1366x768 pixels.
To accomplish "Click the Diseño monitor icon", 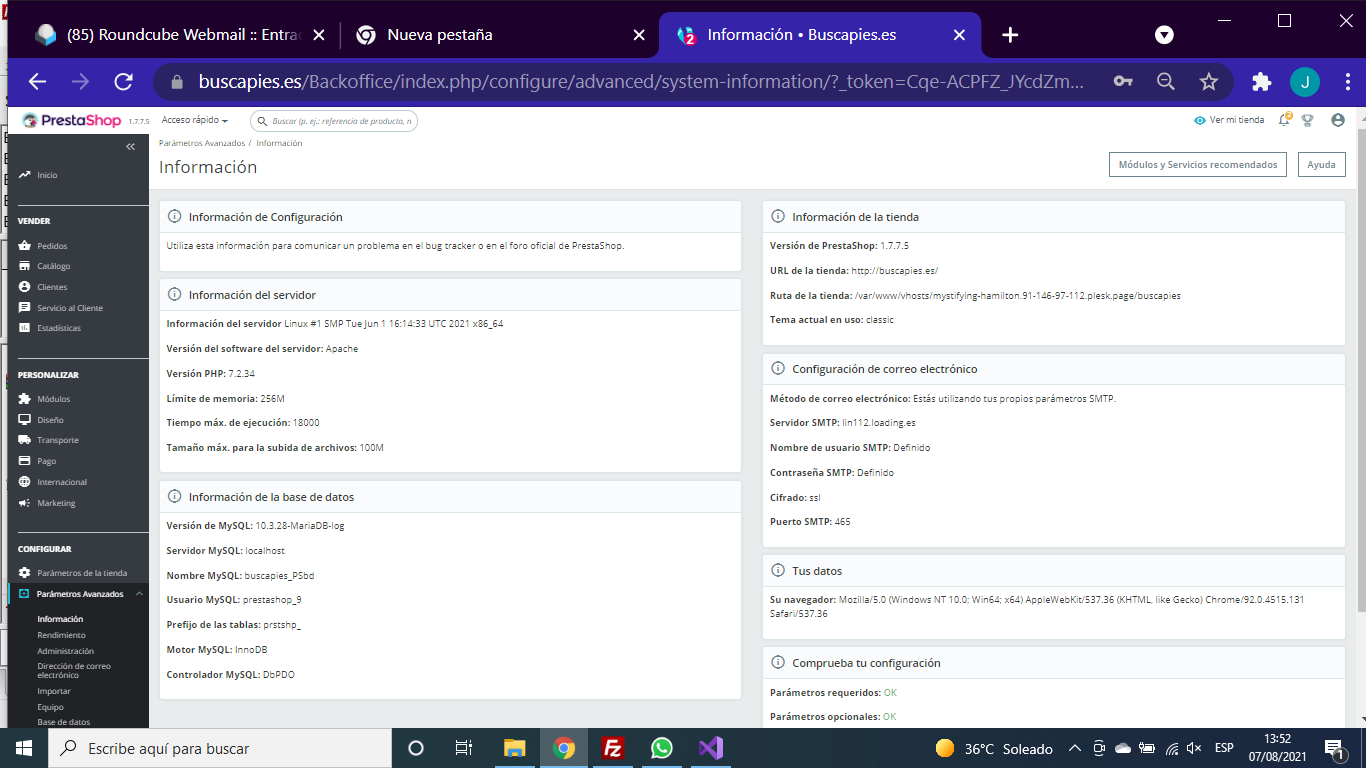I will pyautogui.click(x=25, y=420).
